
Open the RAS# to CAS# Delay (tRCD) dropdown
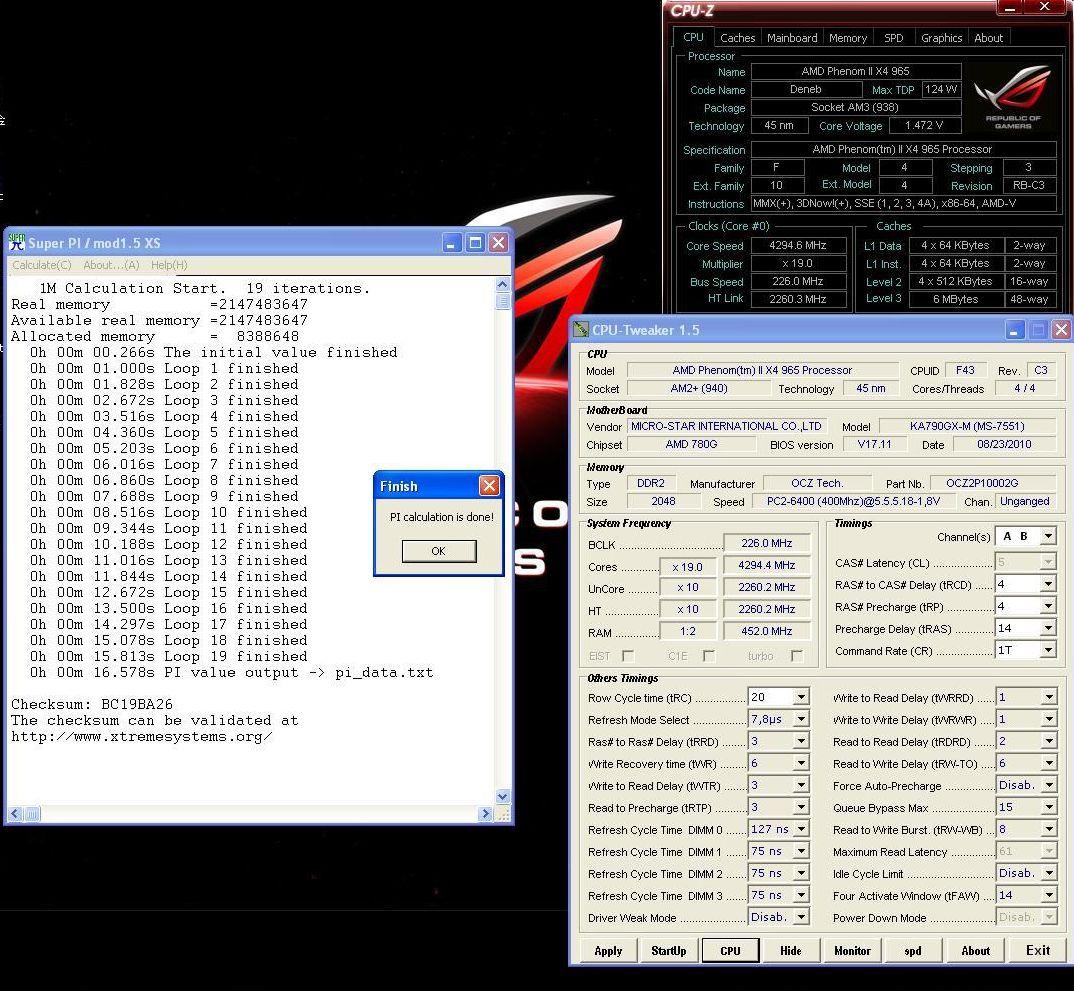point(1048,584)
